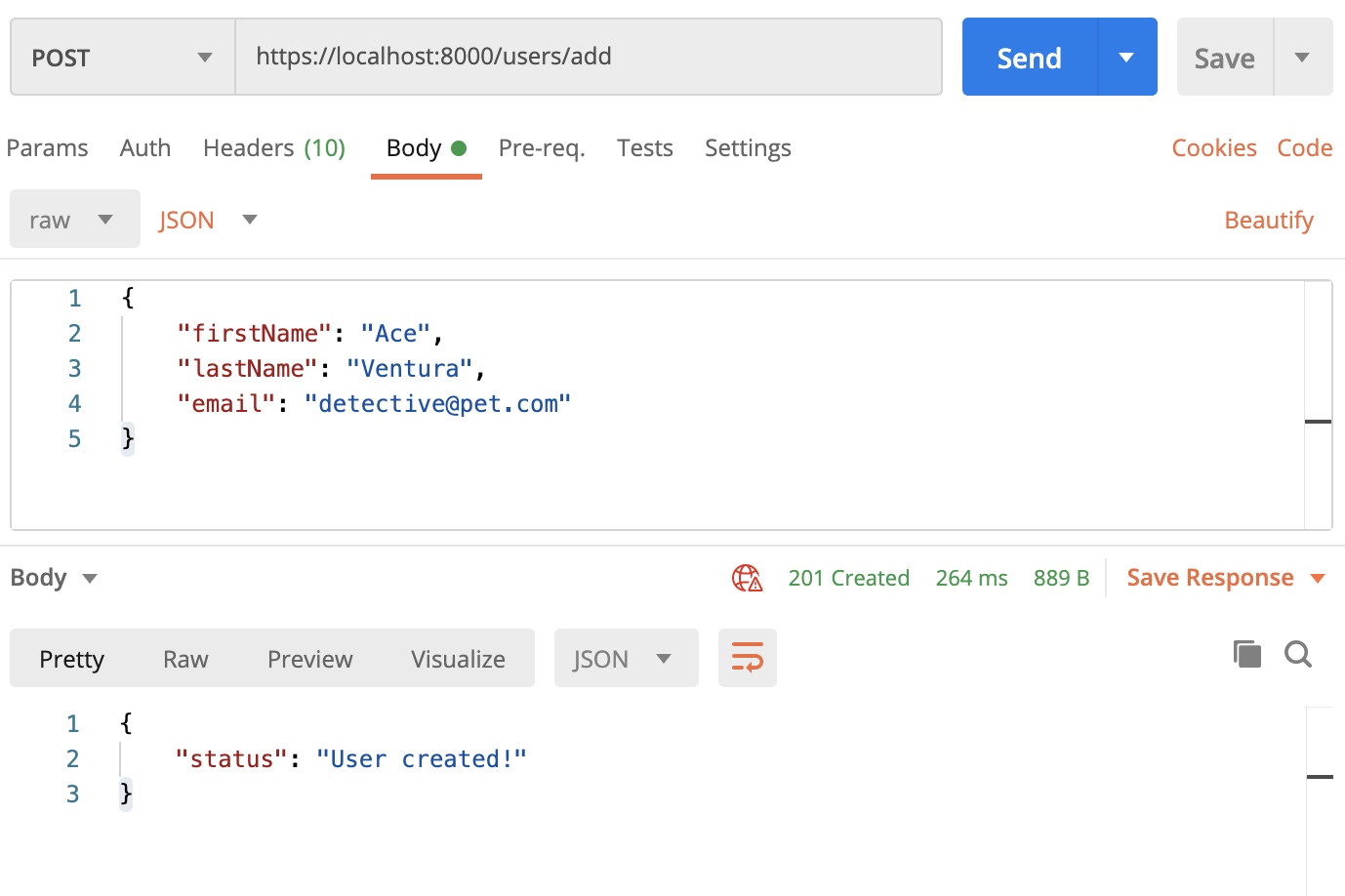Click the 264 ms response time
This screenshot has height=896, width=1345.
click(x=972, y=578)
